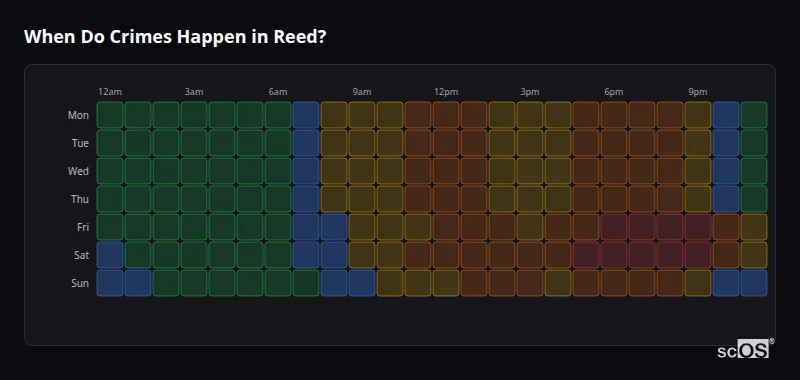The width and height of the screenshot is (800, 380).
Task: Select the Wednesday 10pm blue cell
Action: pyautogui.click(x=726, y=171)
